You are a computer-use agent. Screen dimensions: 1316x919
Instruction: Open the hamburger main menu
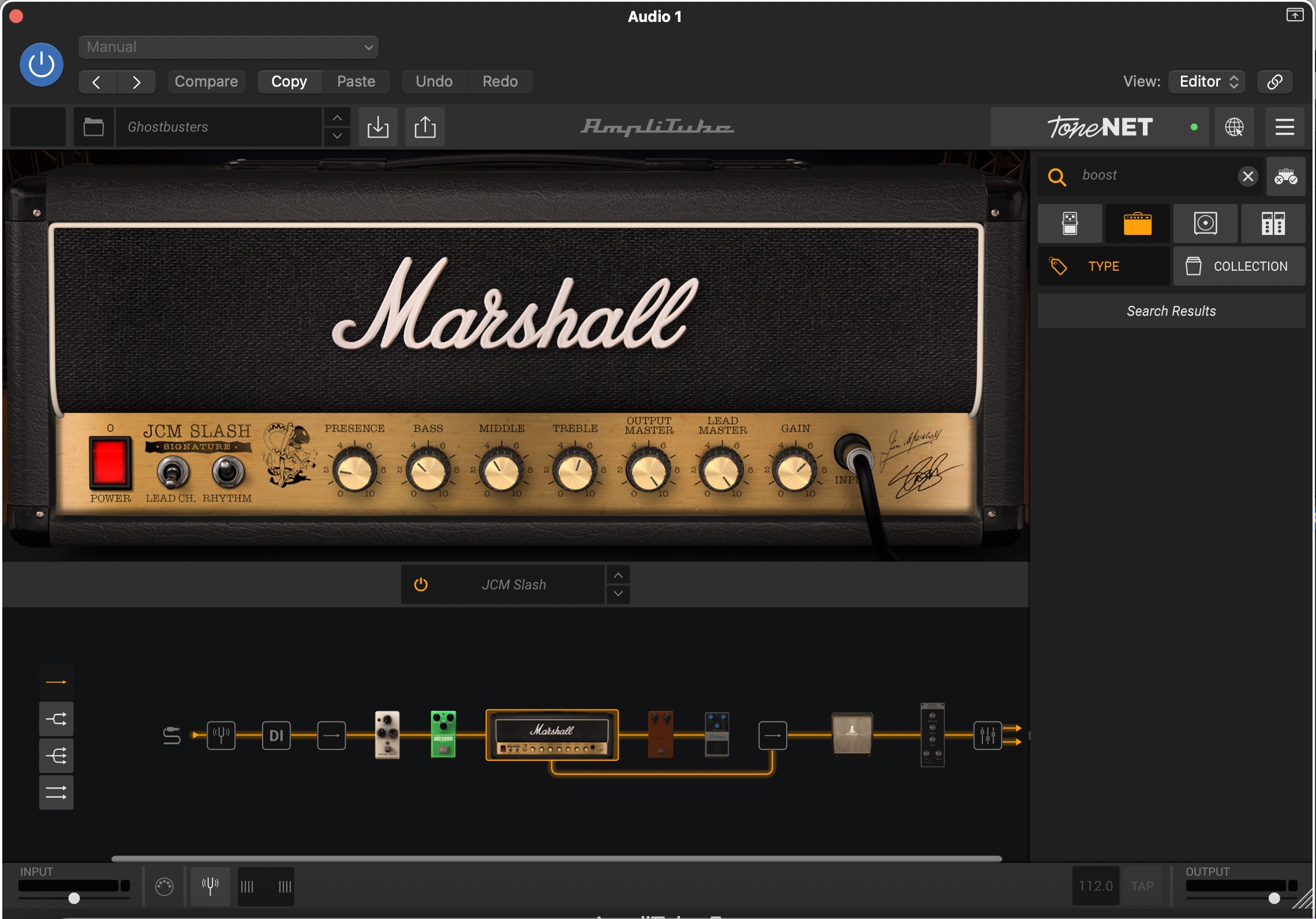click(1285, 127)
